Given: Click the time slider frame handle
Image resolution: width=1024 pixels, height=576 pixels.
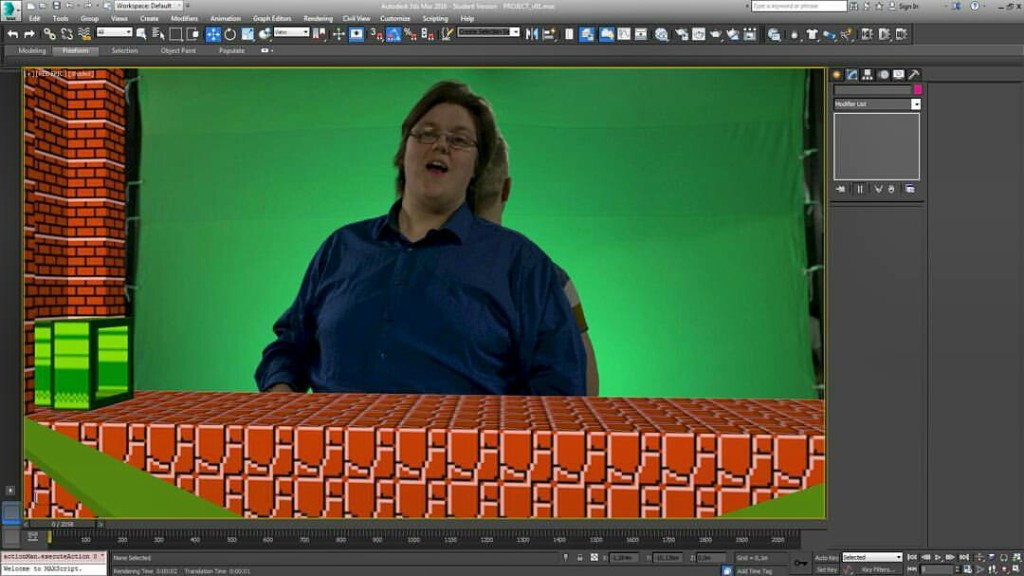Looking at the screenshot, I should click(x=63, y=524).
